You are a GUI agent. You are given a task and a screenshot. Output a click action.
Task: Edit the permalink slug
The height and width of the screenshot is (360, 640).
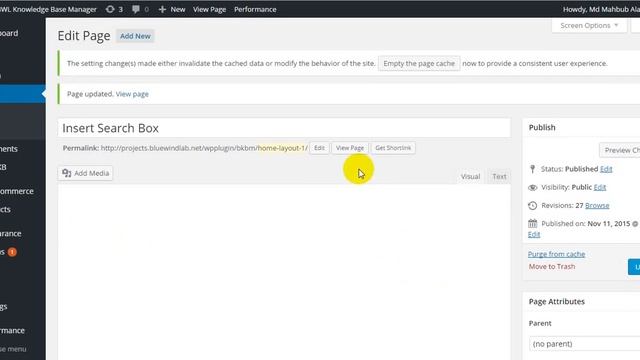(x=319, y=148)
